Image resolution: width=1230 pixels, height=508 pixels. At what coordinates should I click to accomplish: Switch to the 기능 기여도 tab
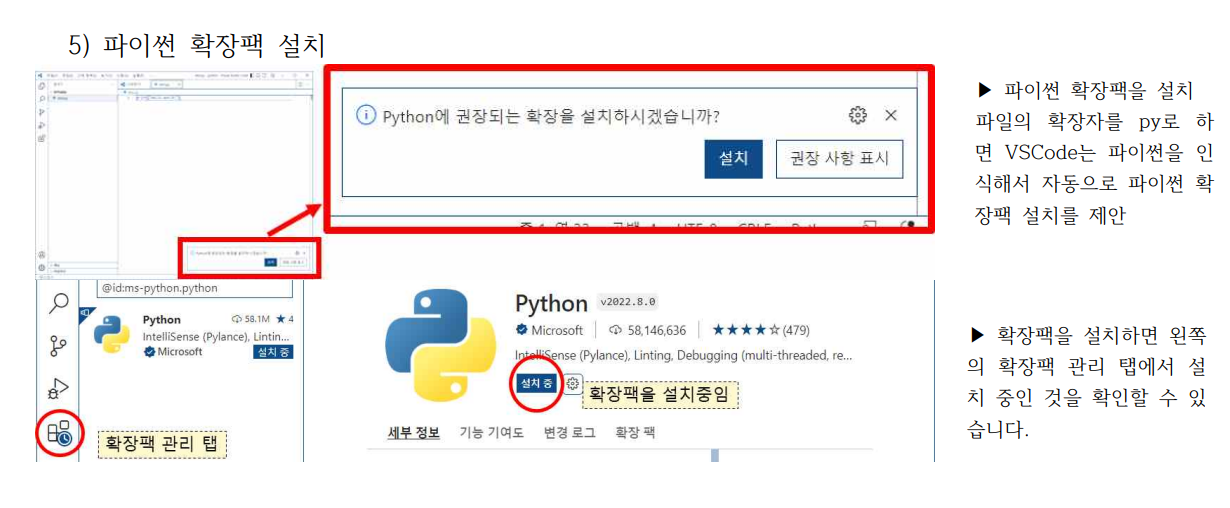491,433
